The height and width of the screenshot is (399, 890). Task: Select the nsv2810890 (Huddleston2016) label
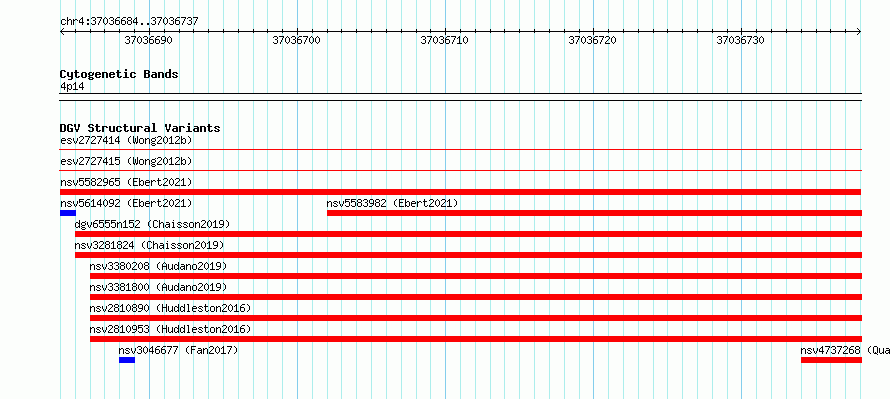170,308
